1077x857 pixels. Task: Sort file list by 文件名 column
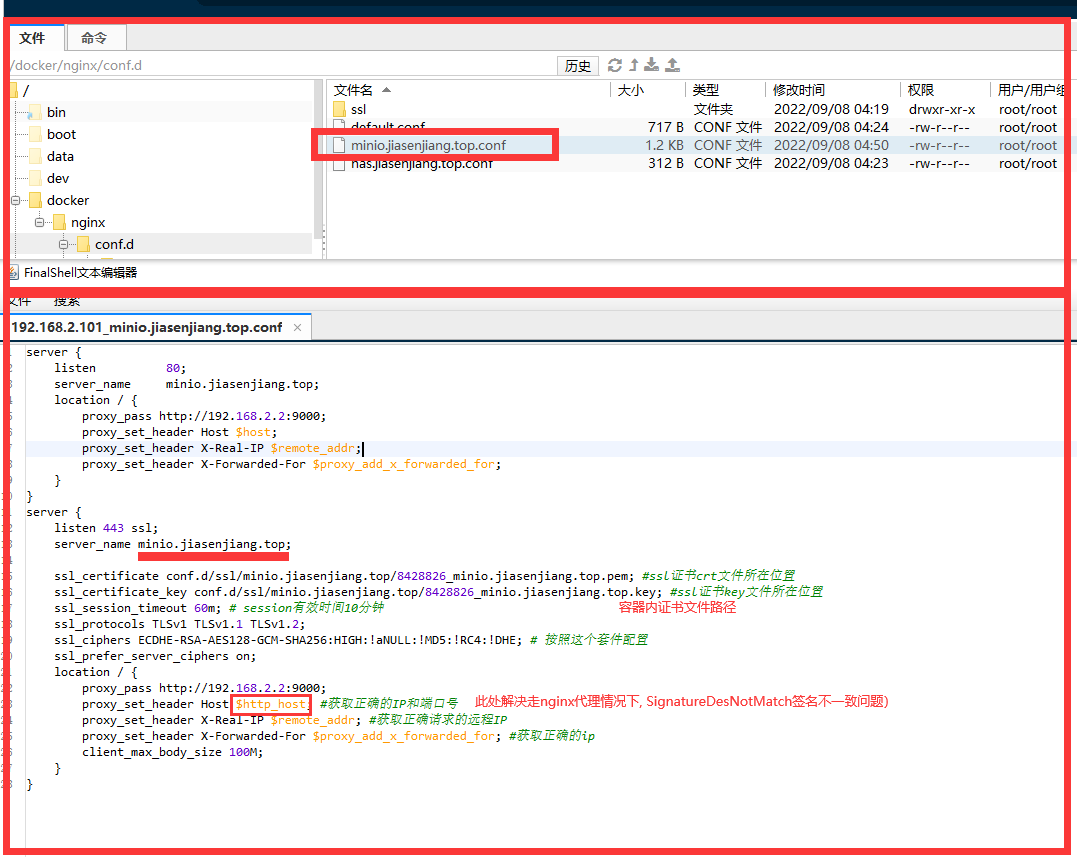[354, 90]
